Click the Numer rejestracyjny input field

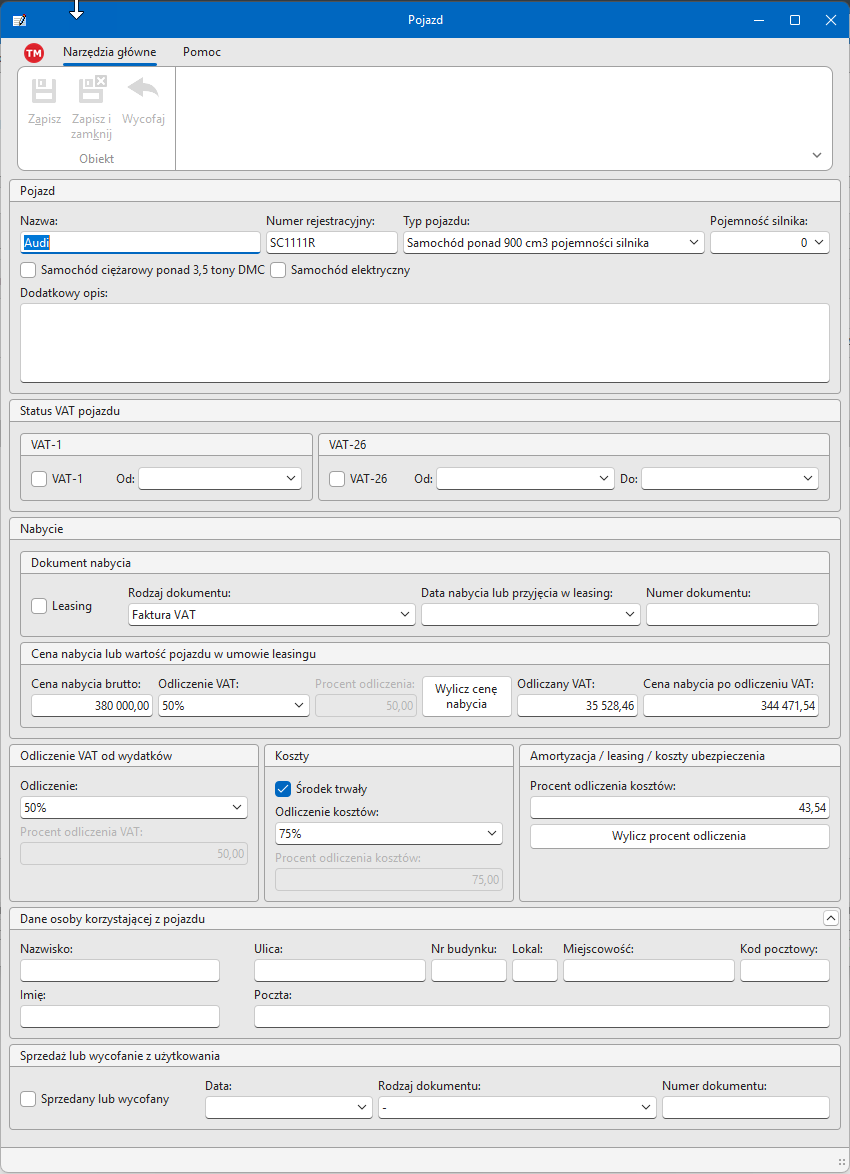(x=331, y=242)
